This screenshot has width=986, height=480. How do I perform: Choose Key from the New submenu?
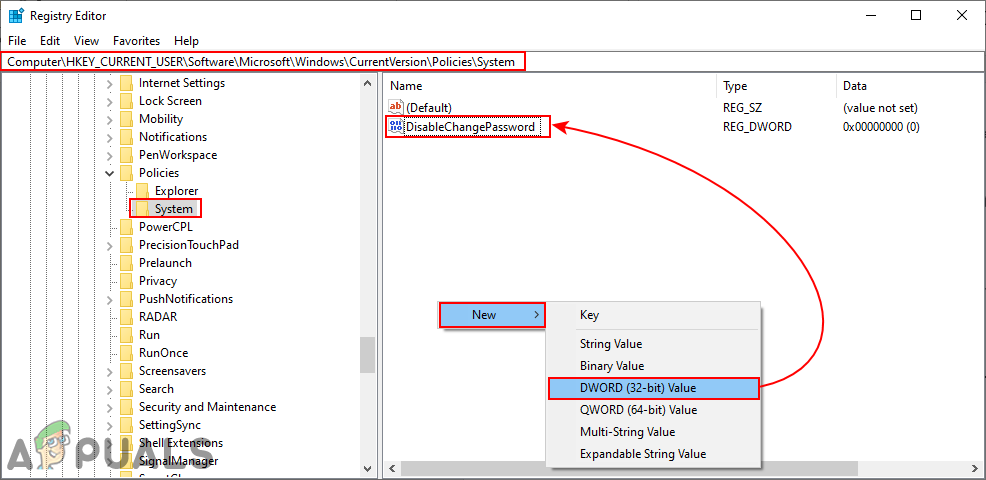(653, 315)
